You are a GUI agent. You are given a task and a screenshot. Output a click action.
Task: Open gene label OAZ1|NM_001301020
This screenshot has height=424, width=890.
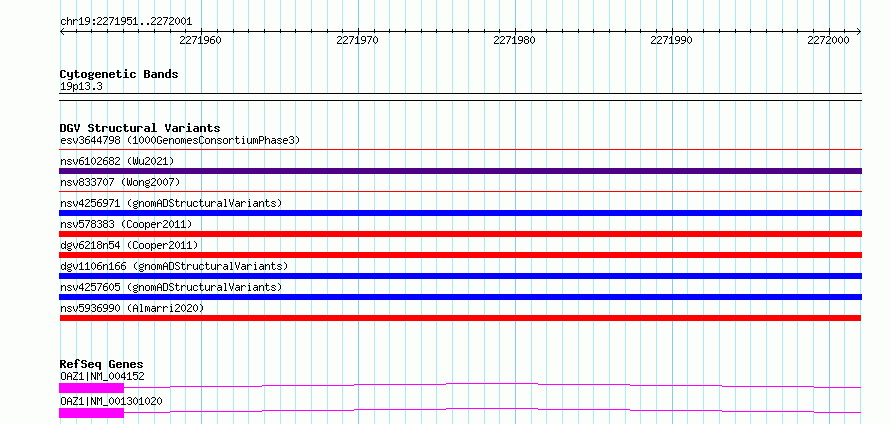pos(111,401)
